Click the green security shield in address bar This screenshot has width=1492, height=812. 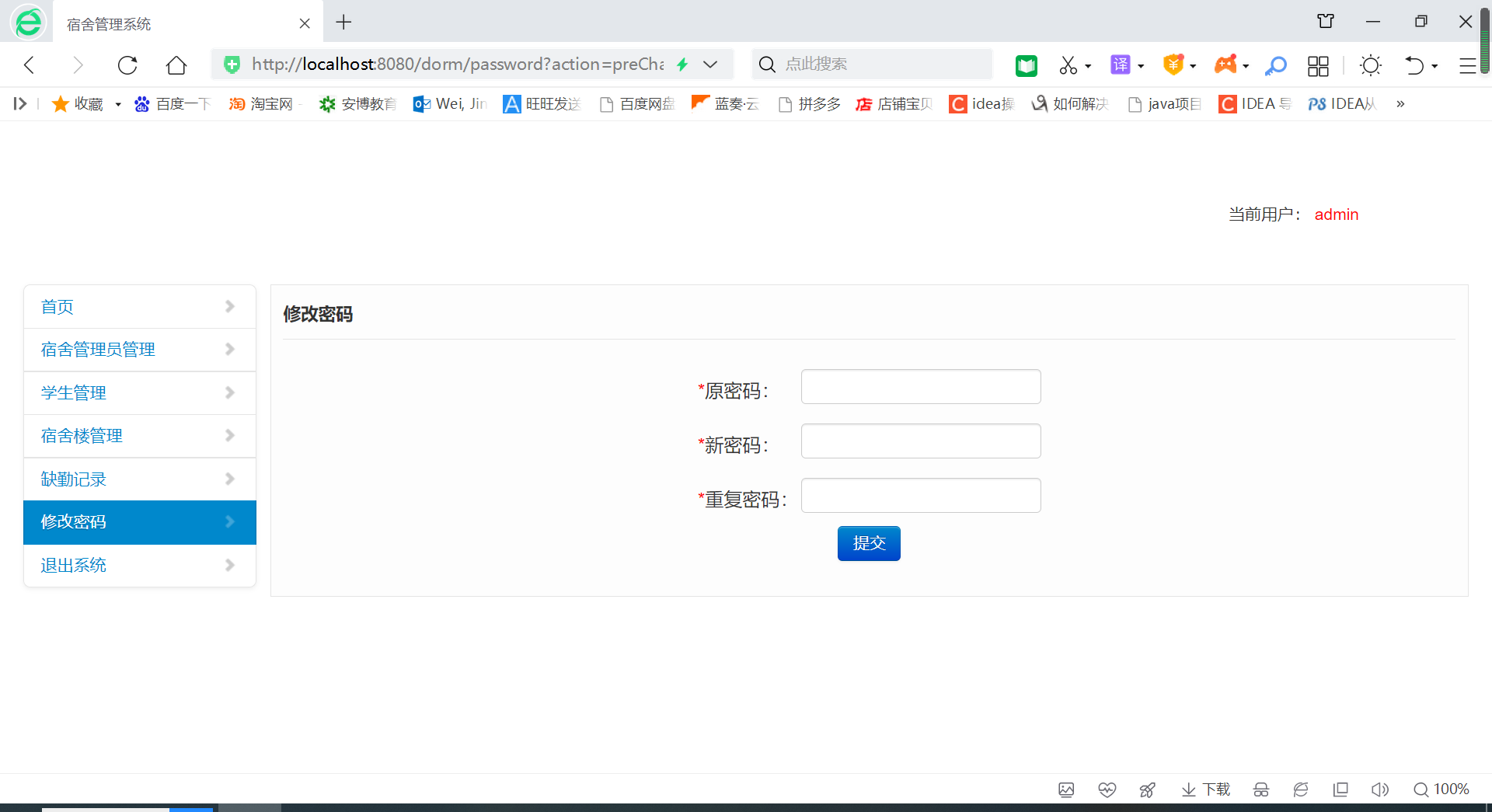click(232, 64)
